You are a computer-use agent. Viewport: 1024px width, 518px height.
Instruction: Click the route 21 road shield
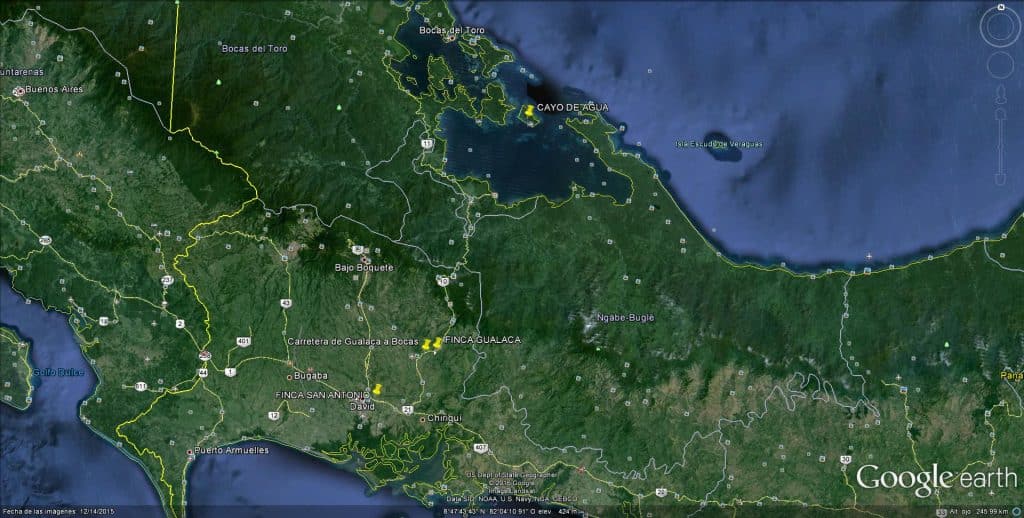tap(408, 410)
